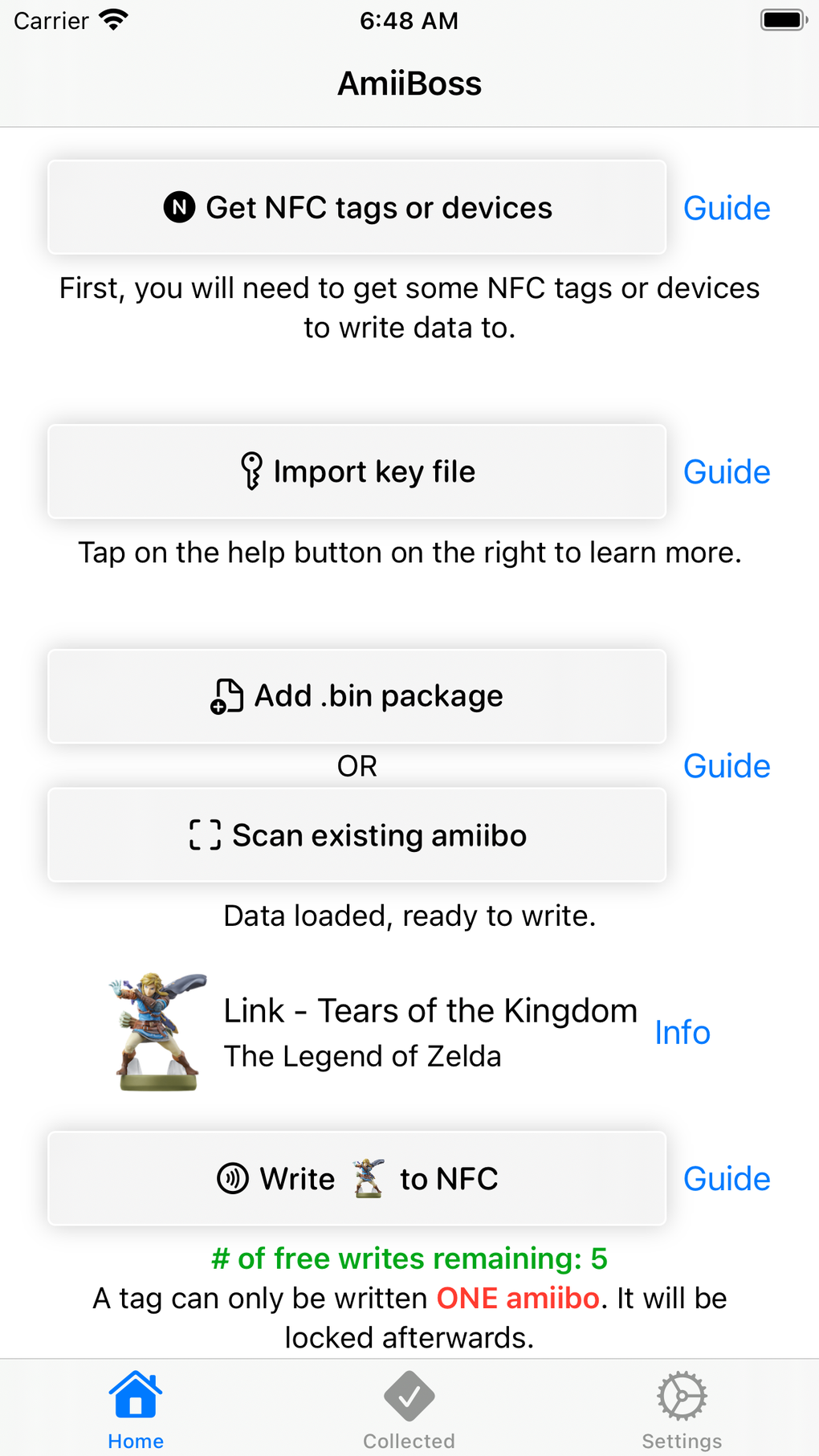Tap the Collected checkmark icon
Viewport: 819px width, 1456px height.
[409, 1397]
